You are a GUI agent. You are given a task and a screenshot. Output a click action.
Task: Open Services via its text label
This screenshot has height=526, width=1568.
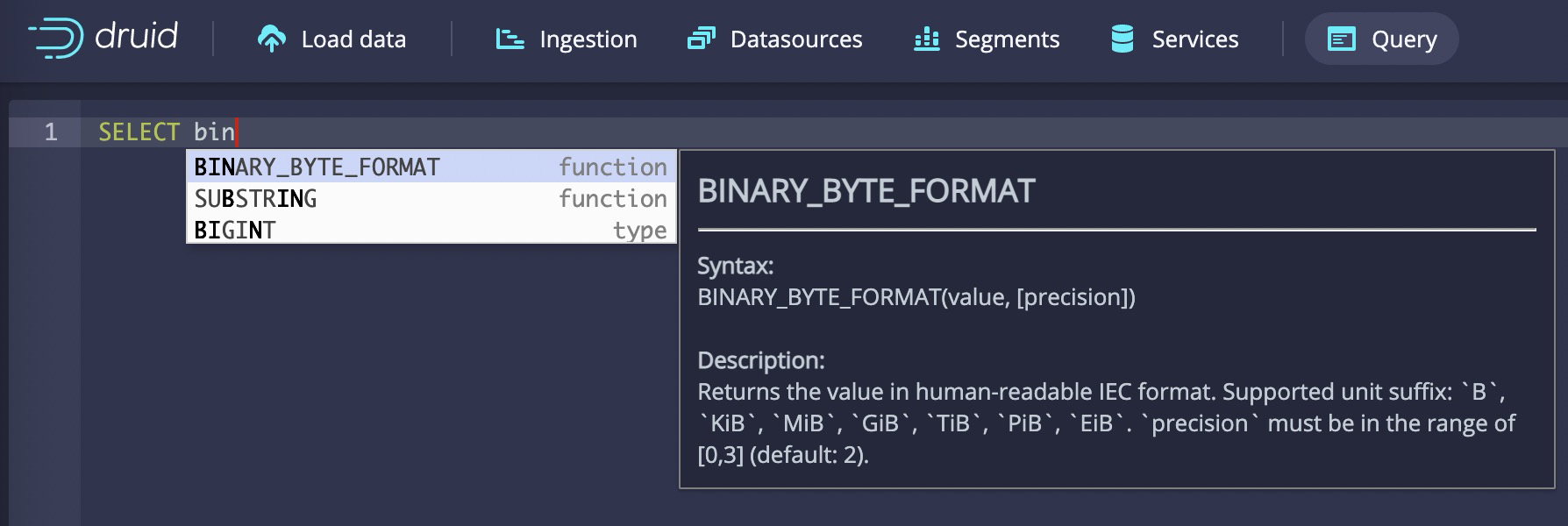point(1194,39)
